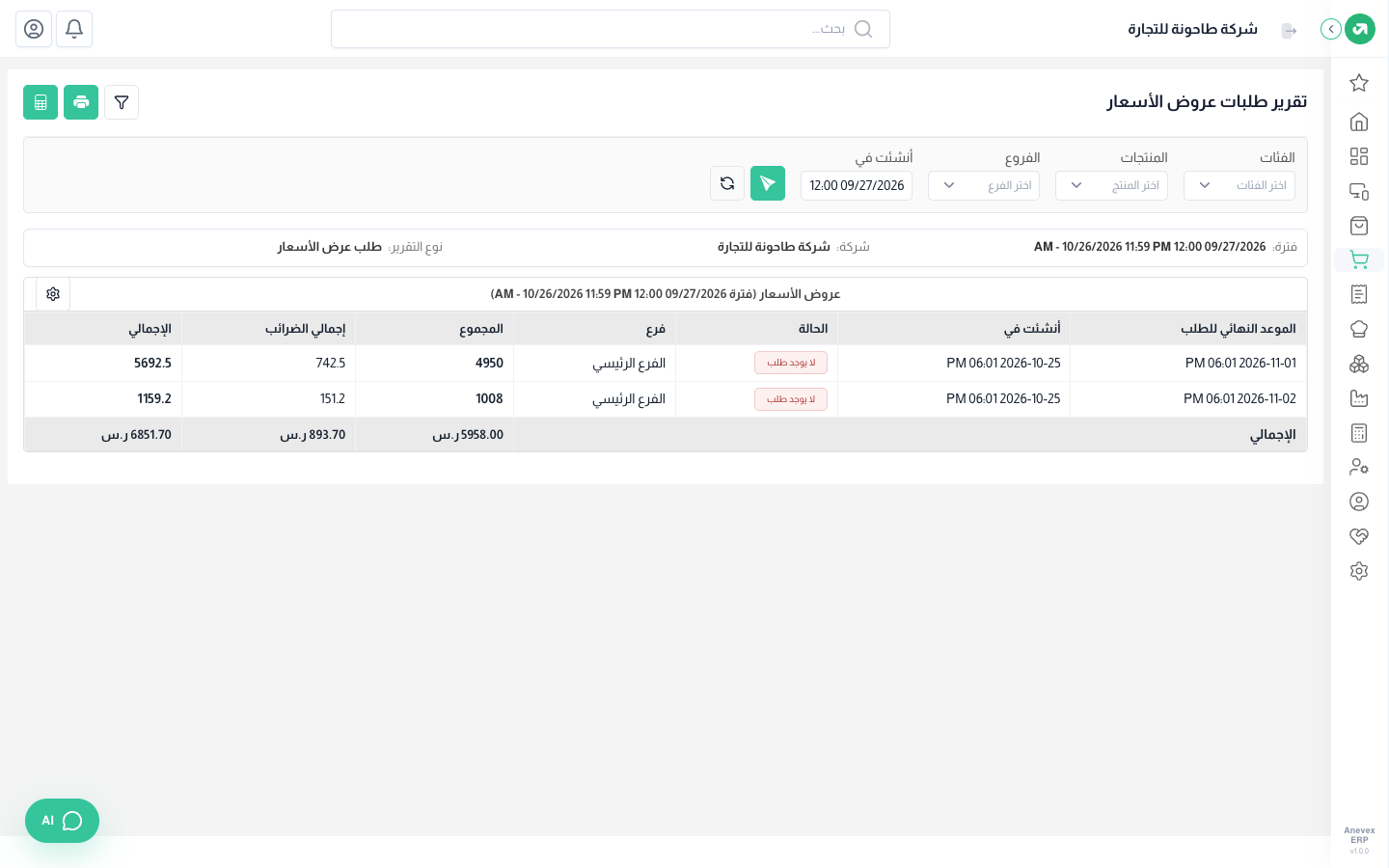
Task: Go to home icon in sidebar
Action: [1359, 122]
